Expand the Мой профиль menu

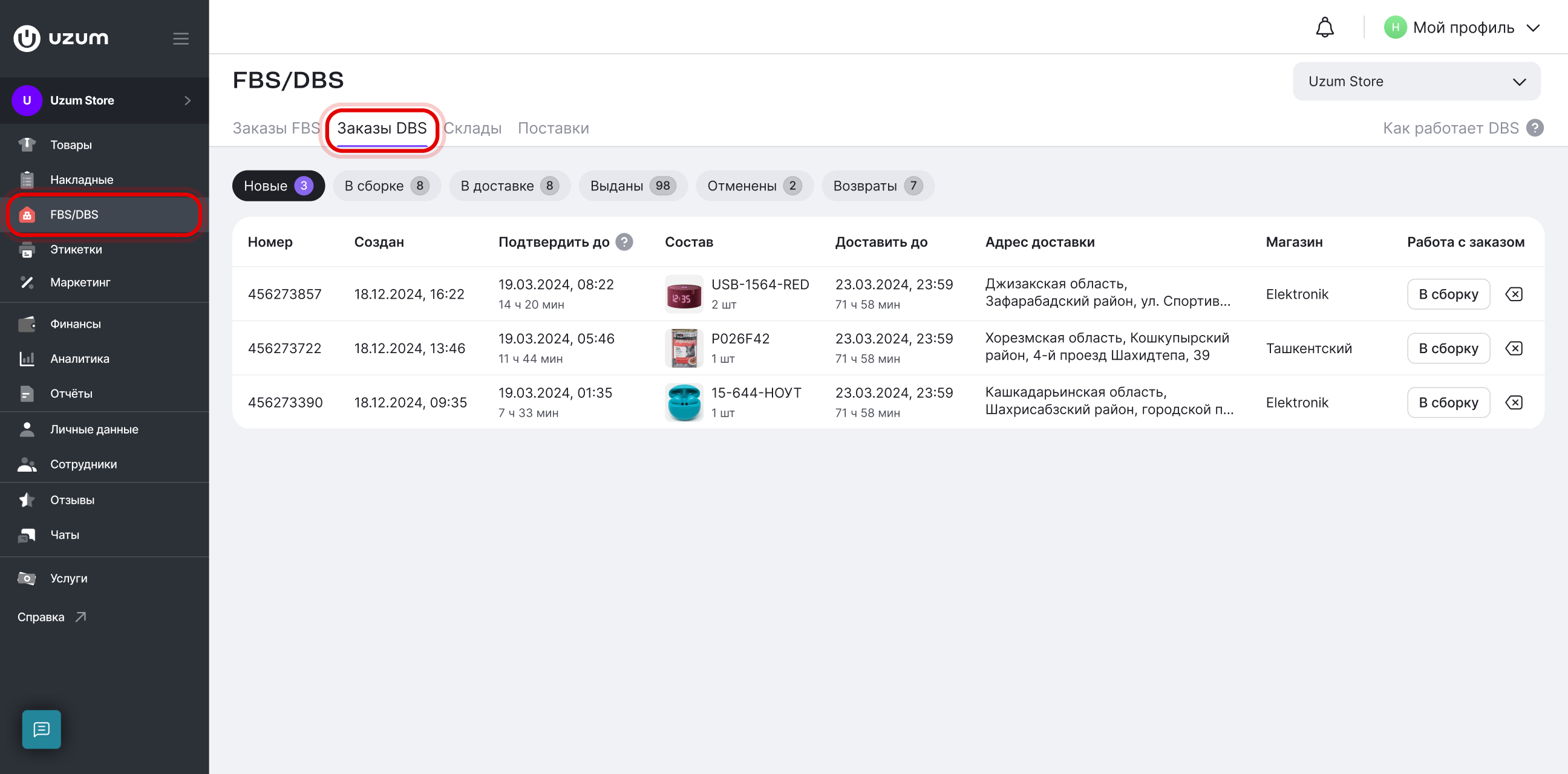tap(1463, 28)
